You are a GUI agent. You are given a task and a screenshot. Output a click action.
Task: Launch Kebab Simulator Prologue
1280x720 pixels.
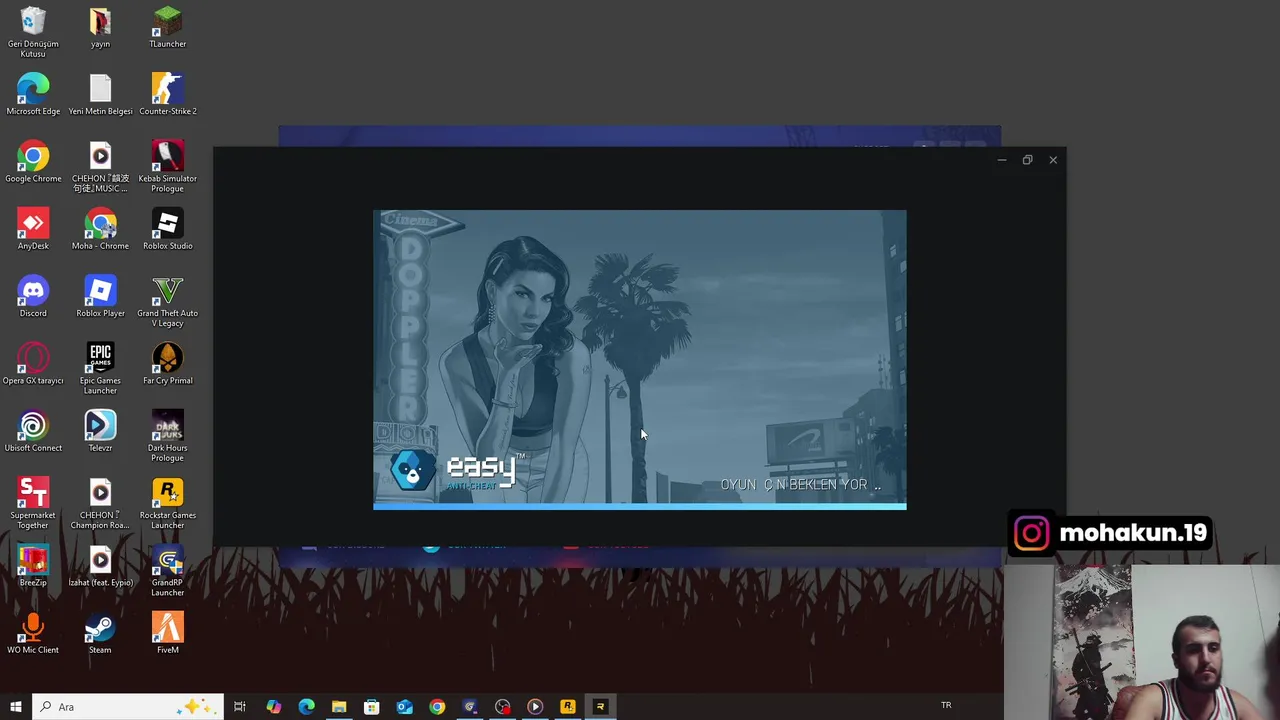[x=167, y=166]
